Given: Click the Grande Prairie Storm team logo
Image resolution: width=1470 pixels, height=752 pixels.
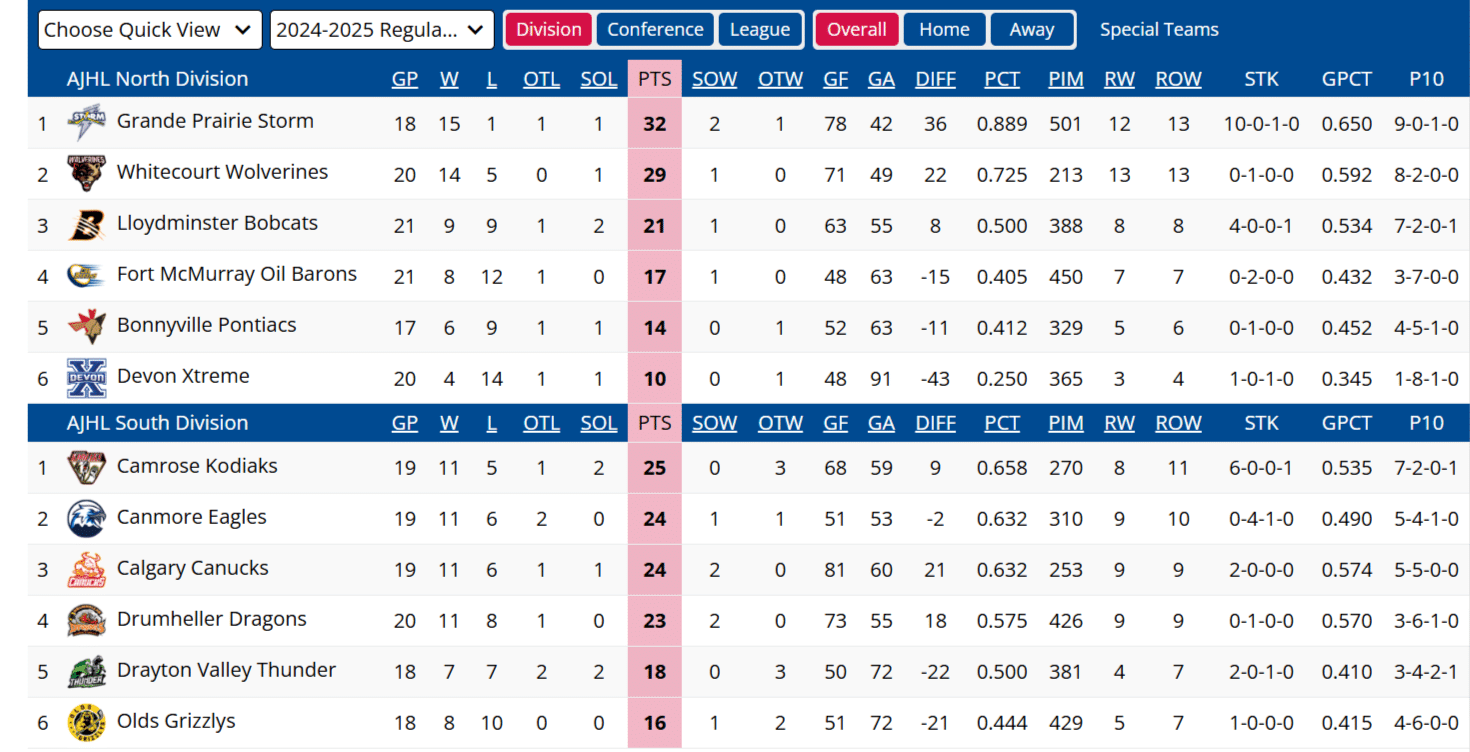Looking at the screenshot, I should click(x=86, y=123).
